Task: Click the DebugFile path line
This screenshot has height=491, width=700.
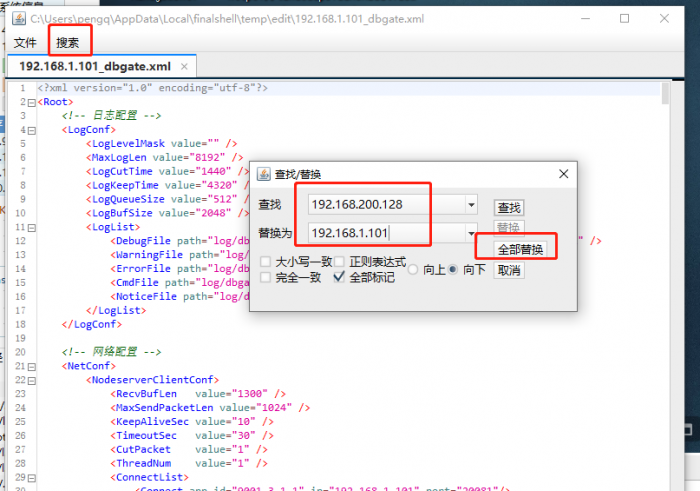Action: point(179,241)
